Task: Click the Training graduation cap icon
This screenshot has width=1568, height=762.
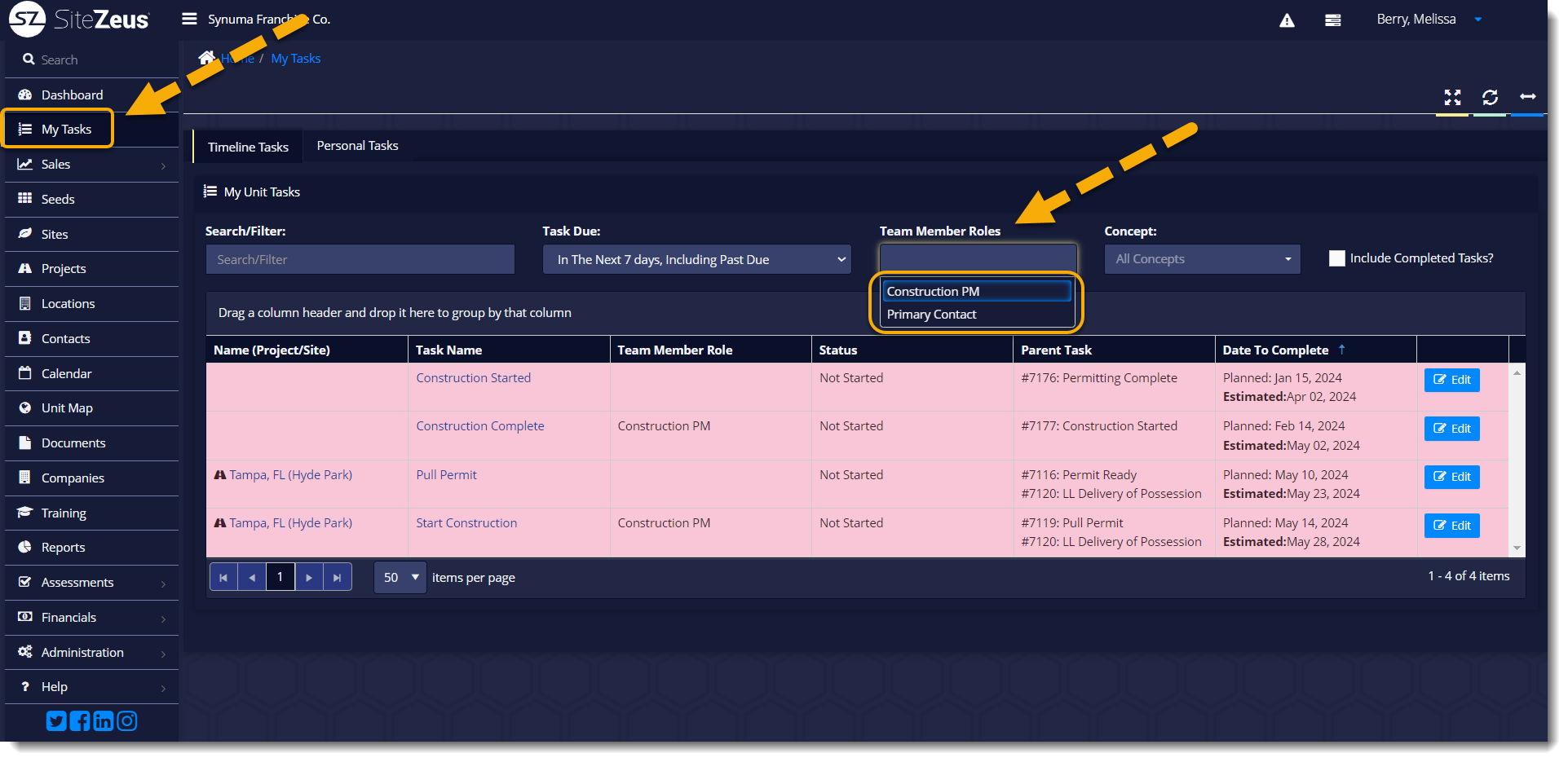Action: click(x=25, y=513)
